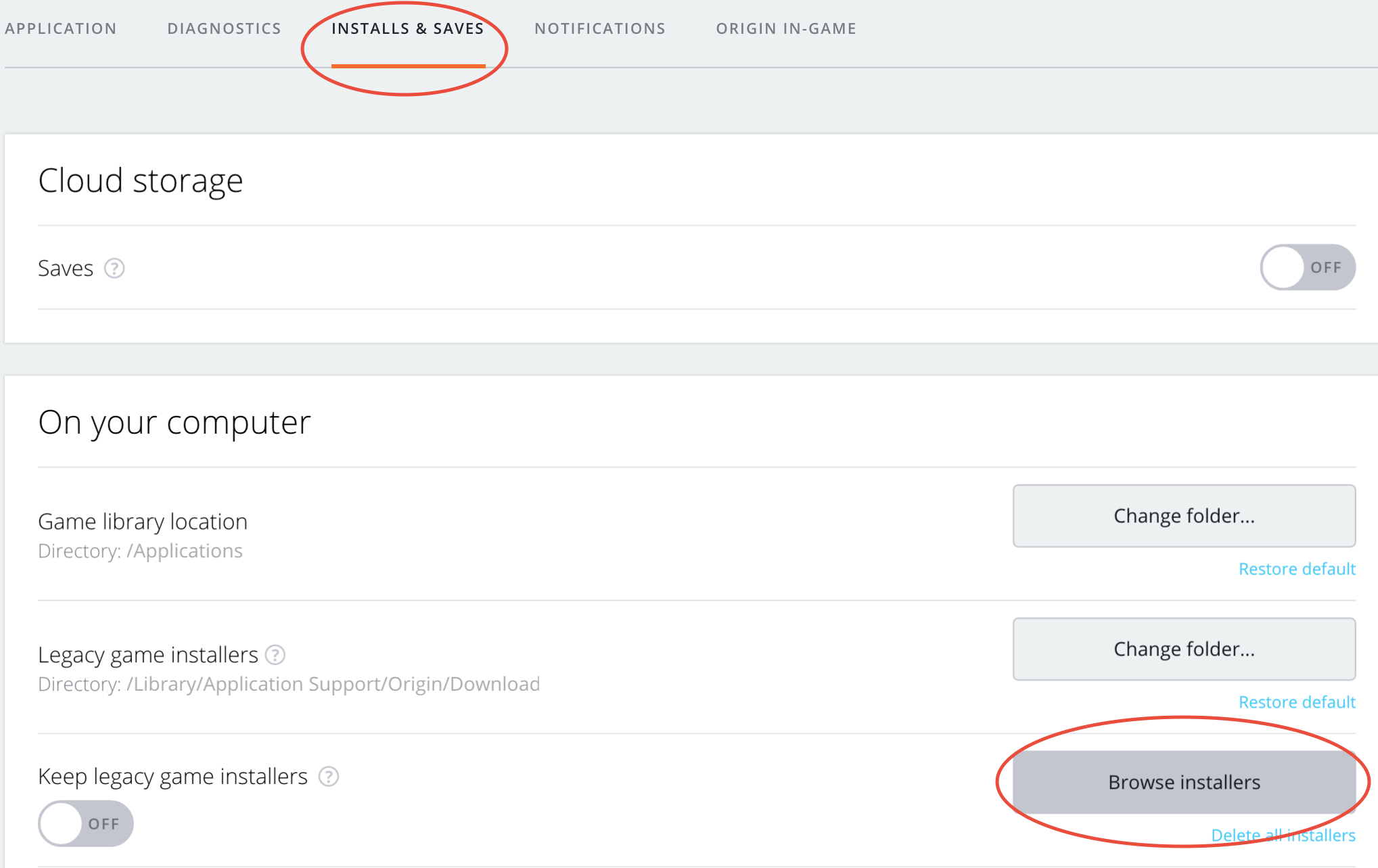Image resolution: width=1378 pixels, height=868 pixels.
Task: Toggle Keep legacy game installers switch
Action: point(86,823)
